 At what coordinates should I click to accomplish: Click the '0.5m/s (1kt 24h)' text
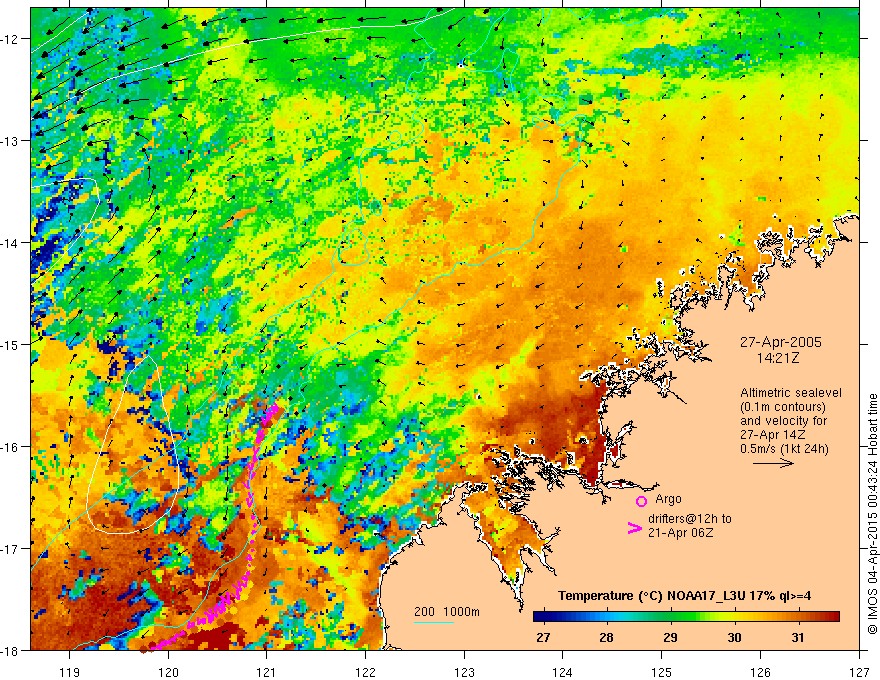point(784,449)
